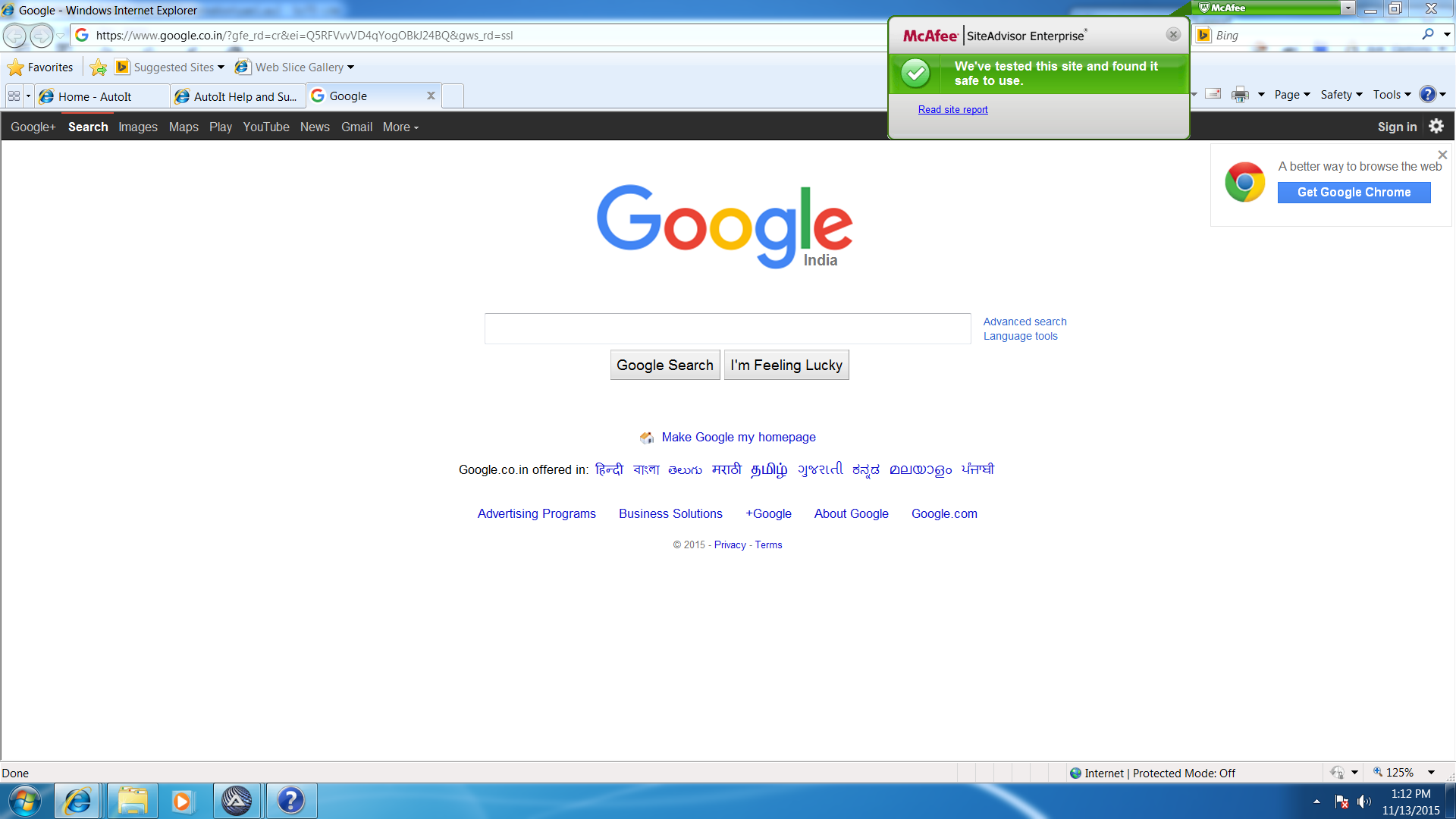Switch to the AutoIt Help and Su... tab
Image resolution: width=1456 pixels, height=819 pixels.
(238, 96)
